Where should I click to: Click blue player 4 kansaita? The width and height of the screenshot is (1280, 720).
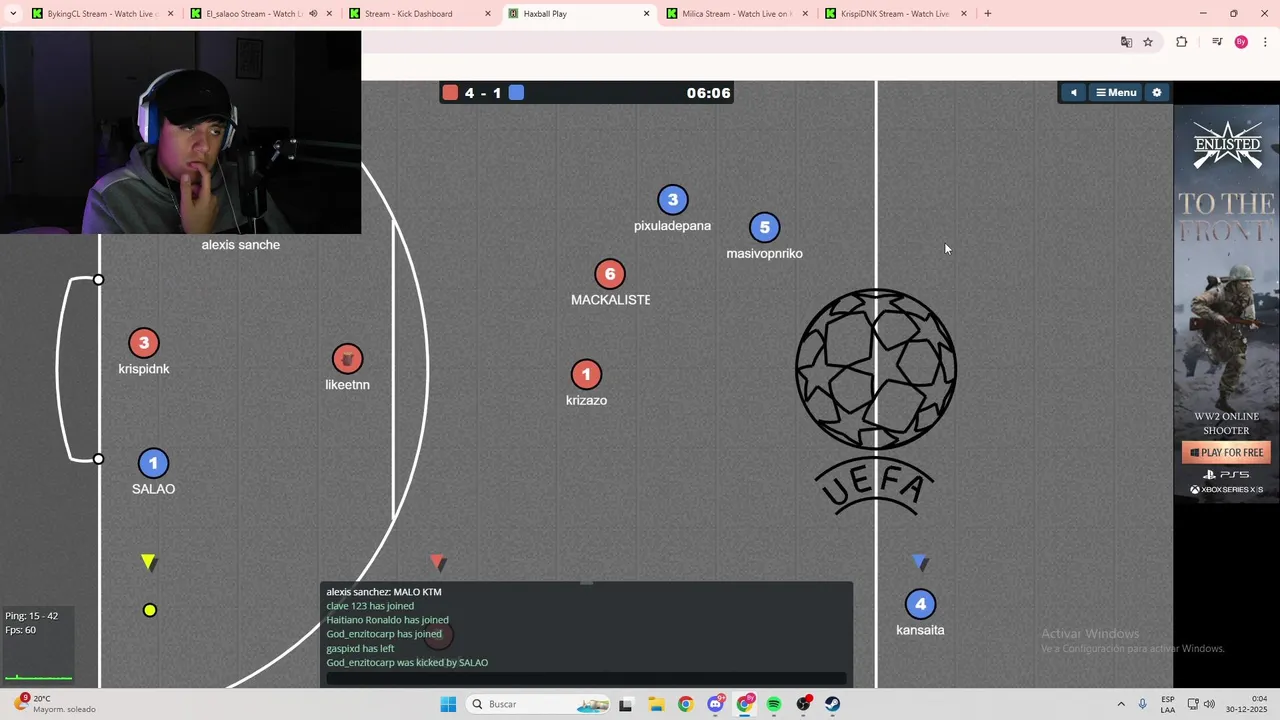click(920, 604)
